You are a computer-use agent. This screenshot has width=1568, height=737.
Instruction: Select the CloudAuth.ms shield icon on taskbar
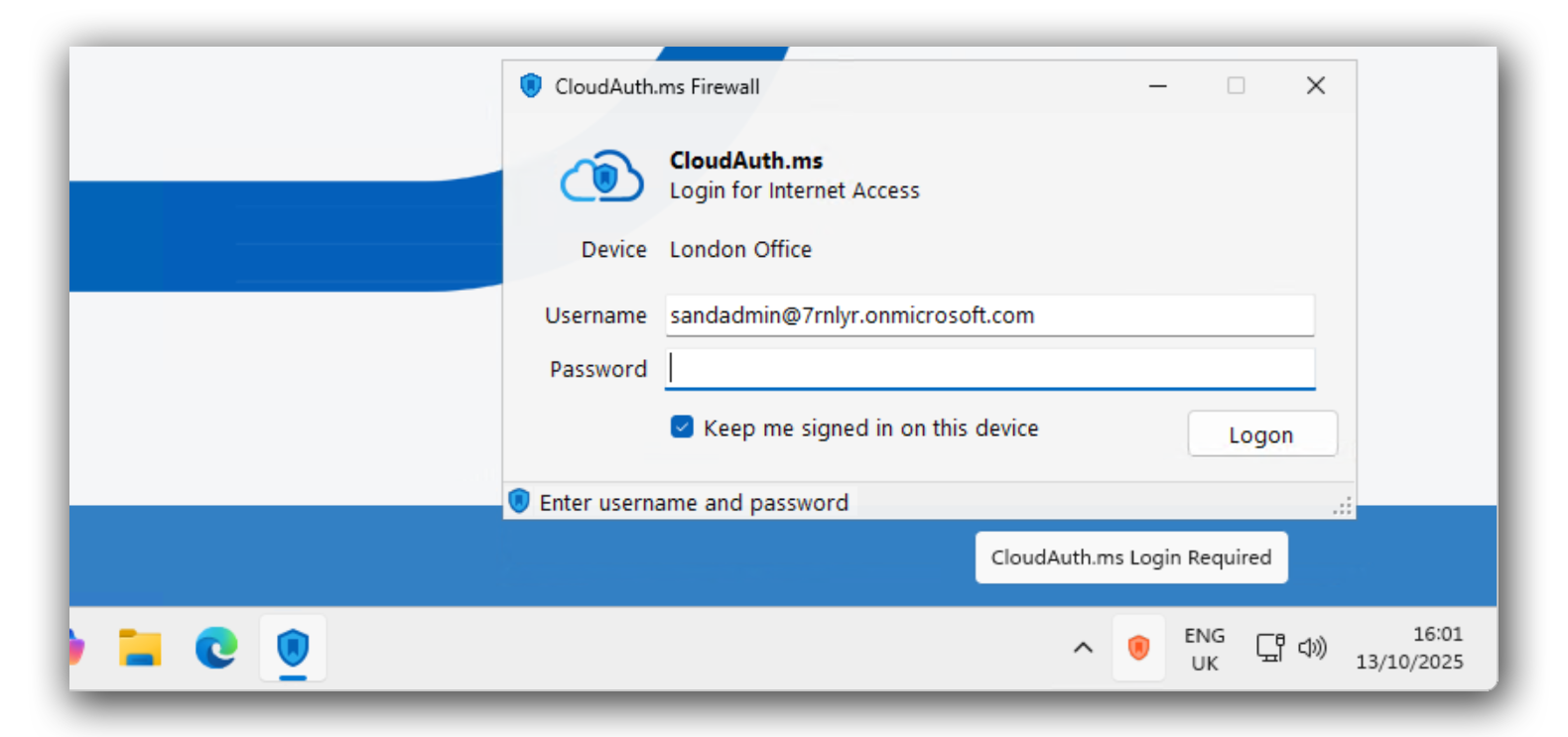(x=295, y=647)
